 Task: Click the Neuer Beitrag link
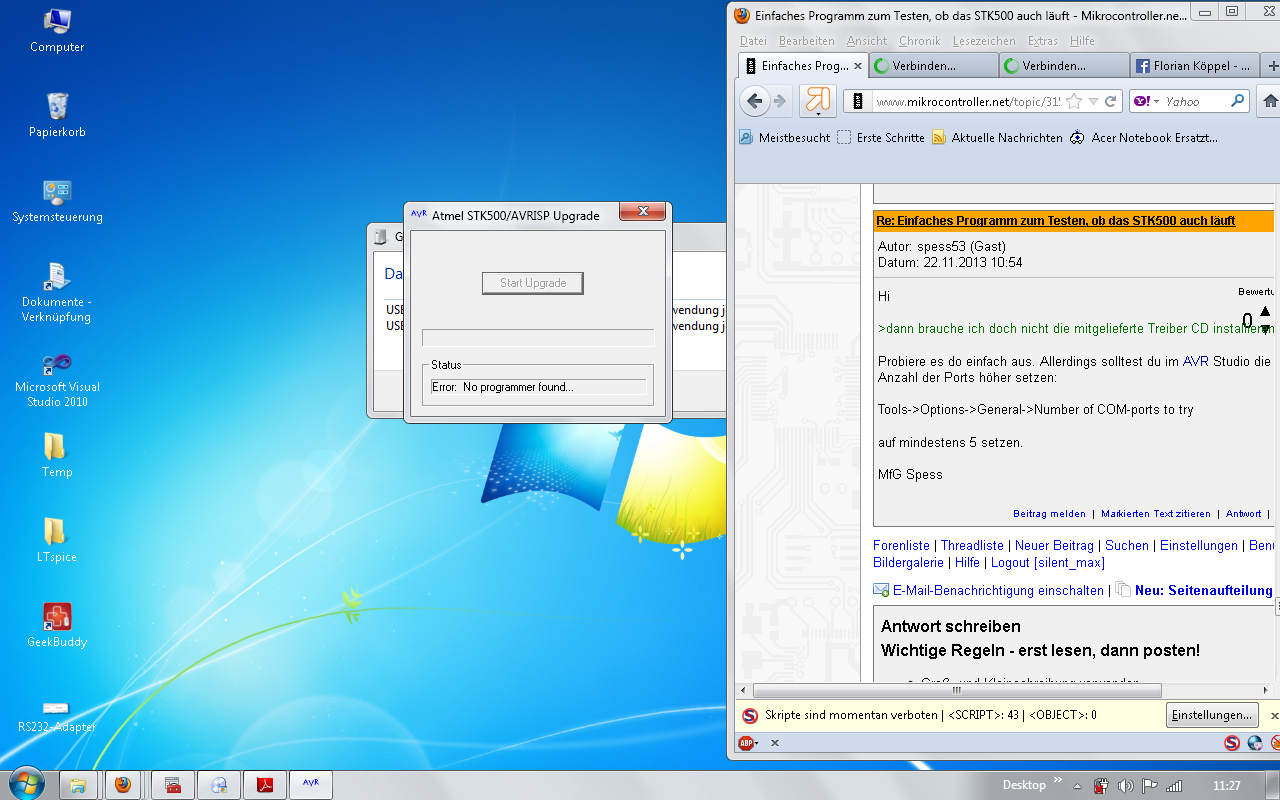[1053, 546]
